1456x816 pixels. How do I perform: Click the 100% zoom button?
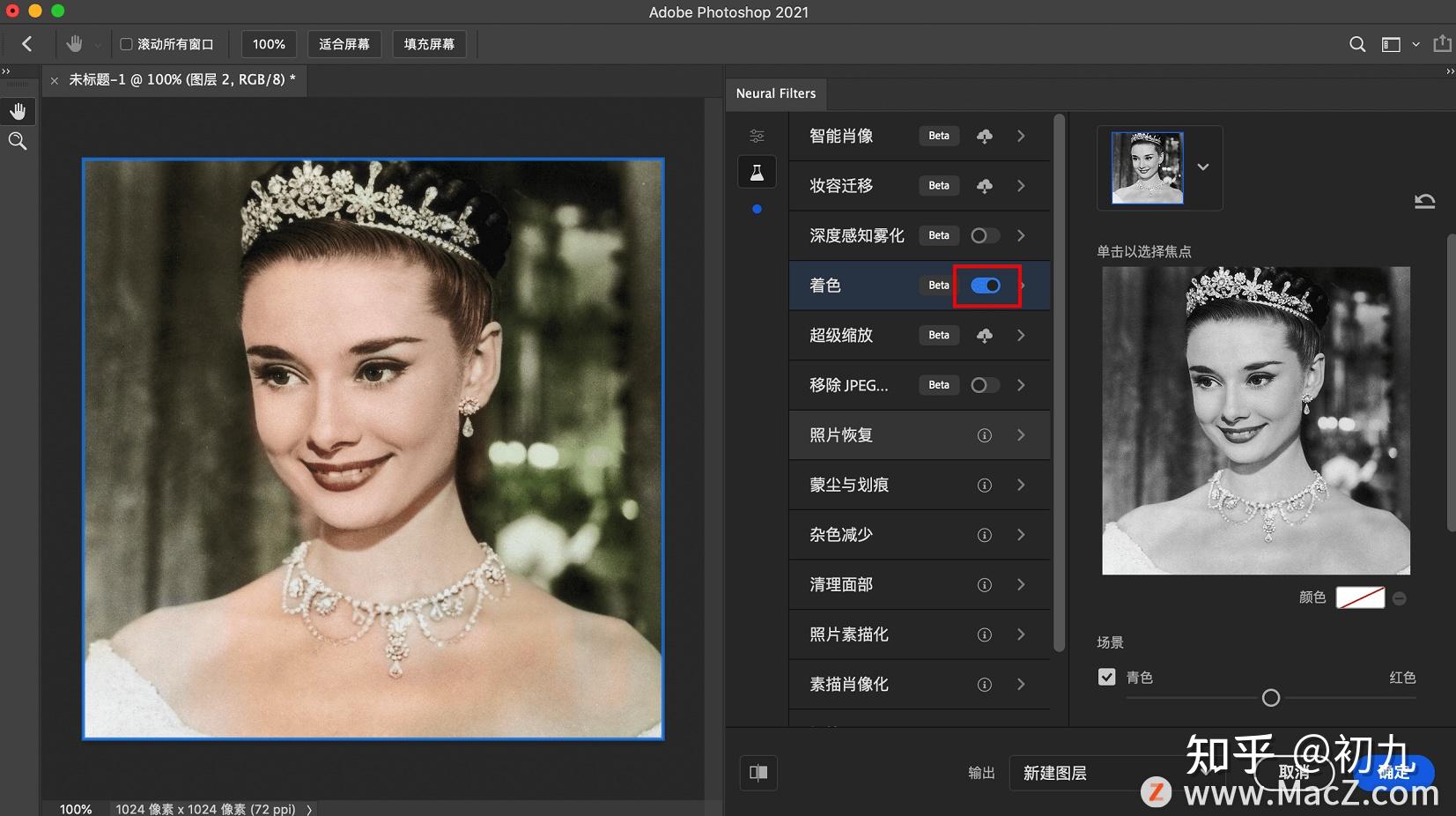pyautogui.click(x=269, y=44)
